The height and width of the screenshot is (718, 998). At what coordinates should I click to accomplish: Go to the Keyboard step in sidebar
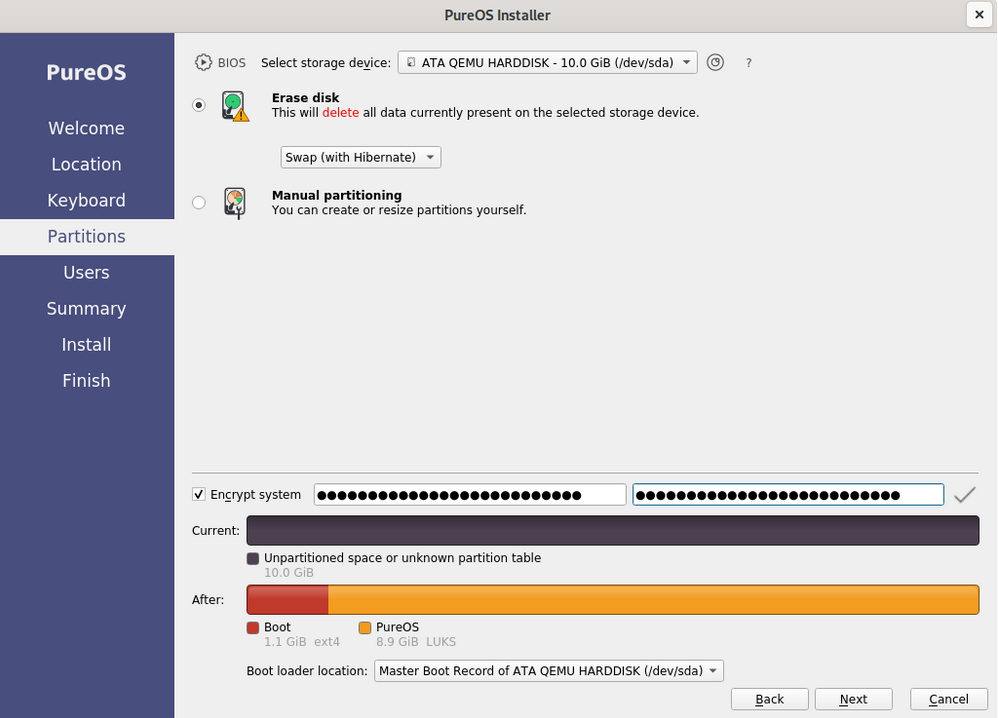pyautogui.click(x=87, y=201)
